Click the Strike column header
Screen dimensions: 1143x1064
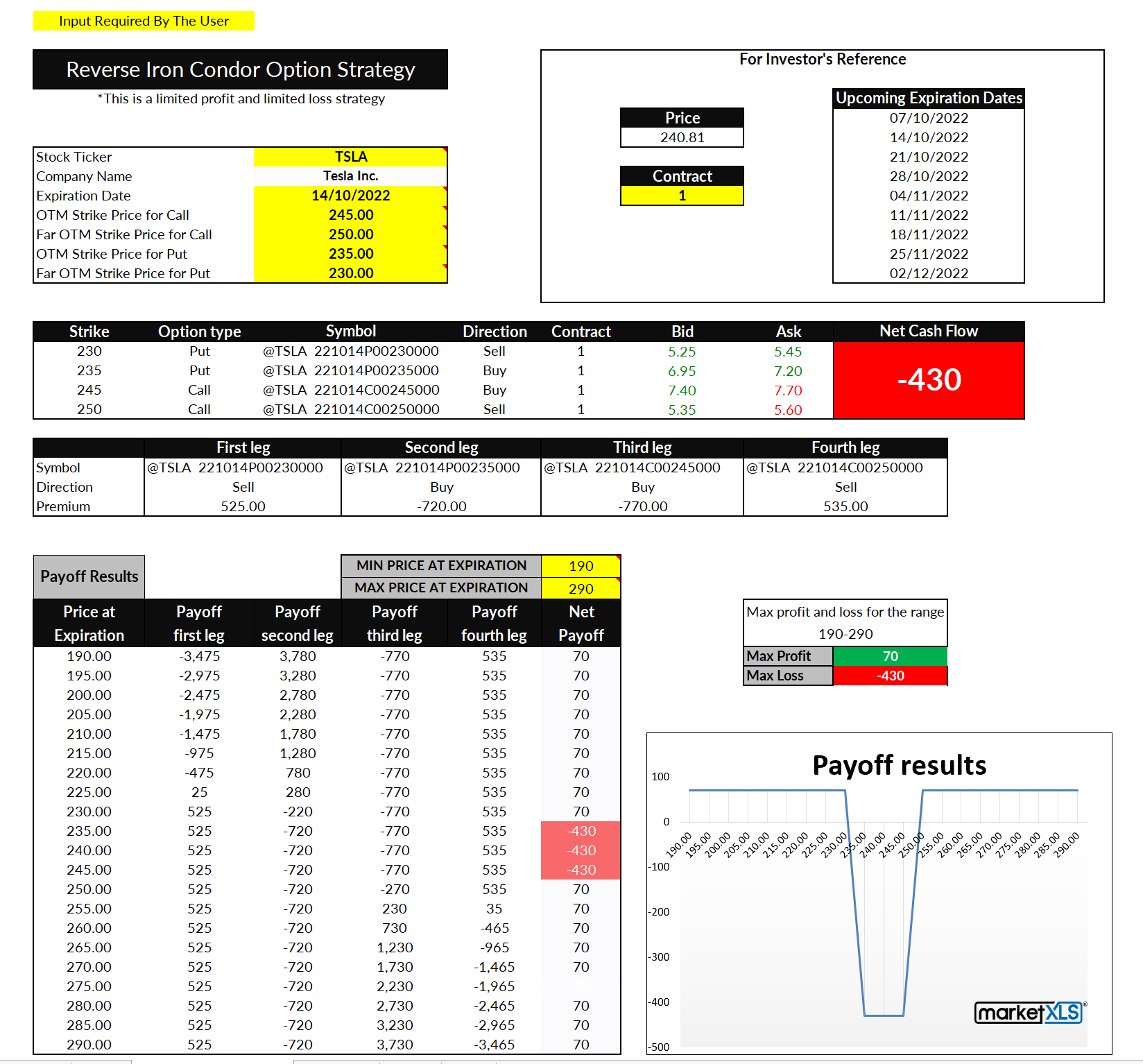pos(89,332)
